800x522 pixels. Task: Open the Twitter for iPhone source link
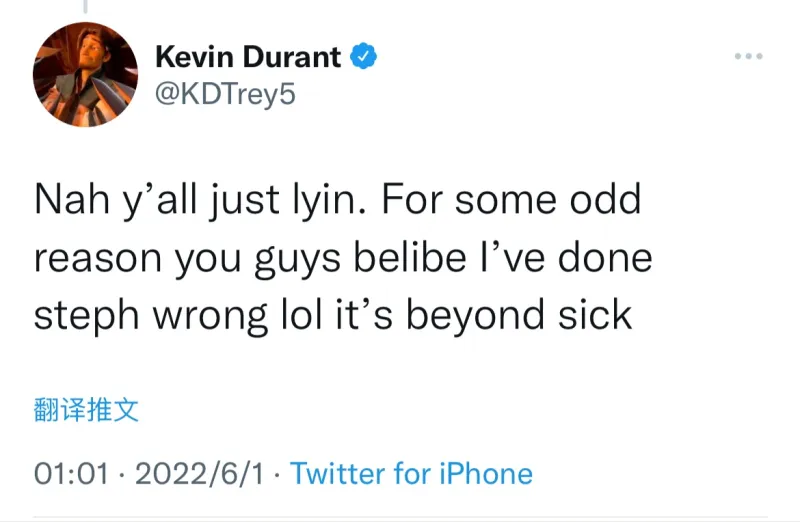pos(411,473)
